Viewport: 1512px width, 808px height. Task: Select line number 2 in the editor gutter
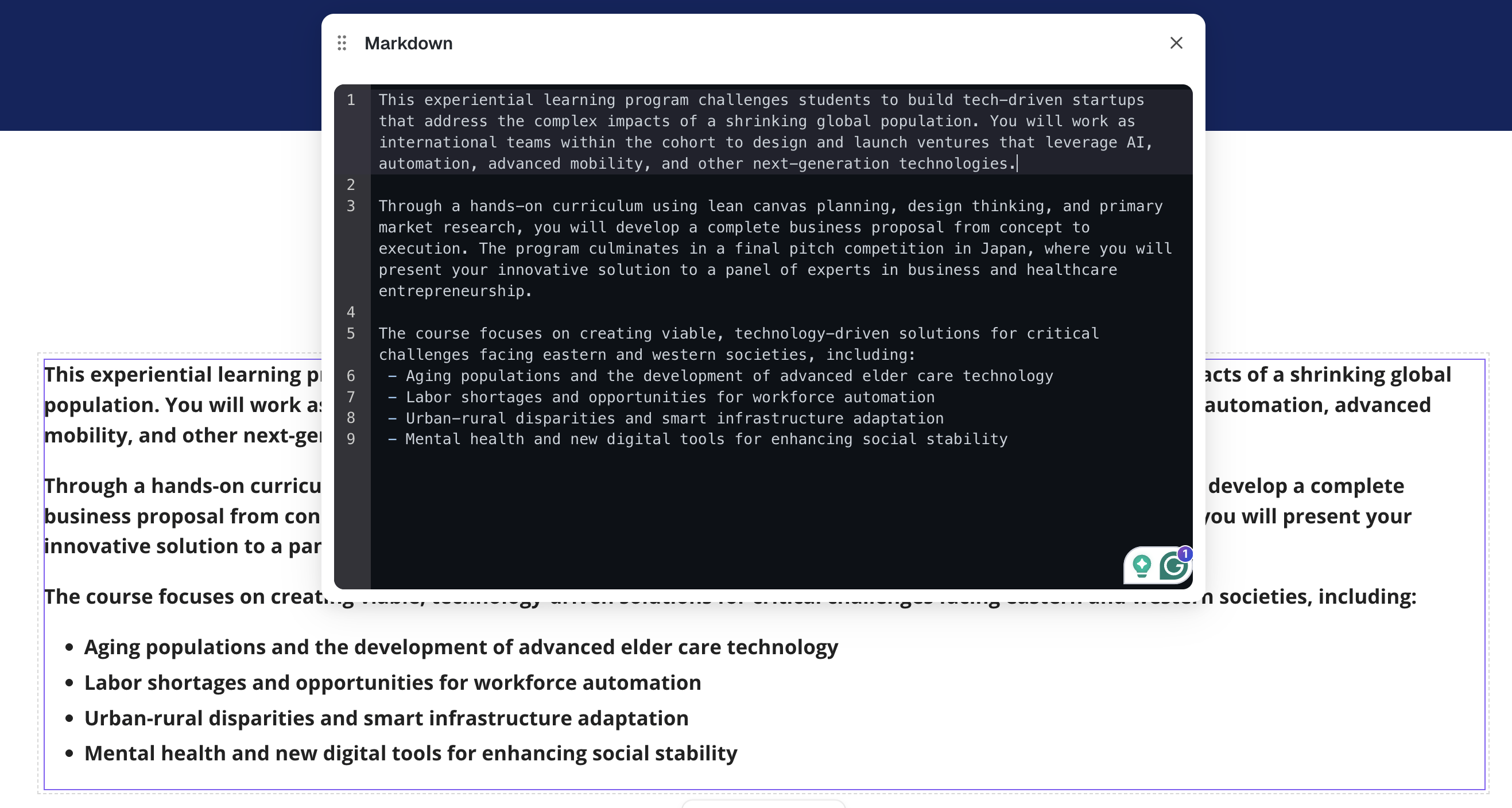[351, 185]
